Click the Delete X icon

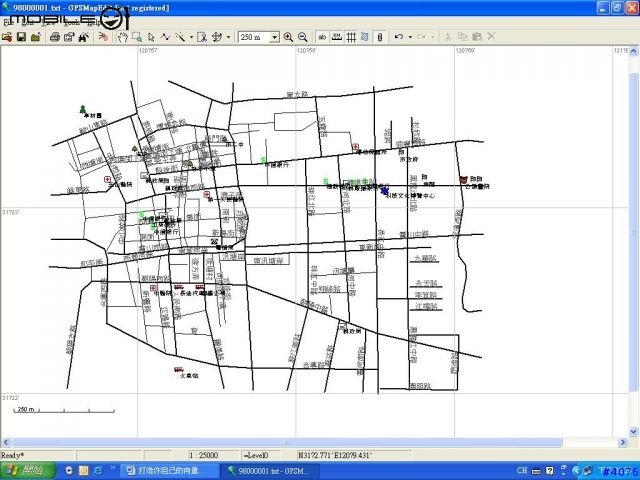tap(491, 37)
